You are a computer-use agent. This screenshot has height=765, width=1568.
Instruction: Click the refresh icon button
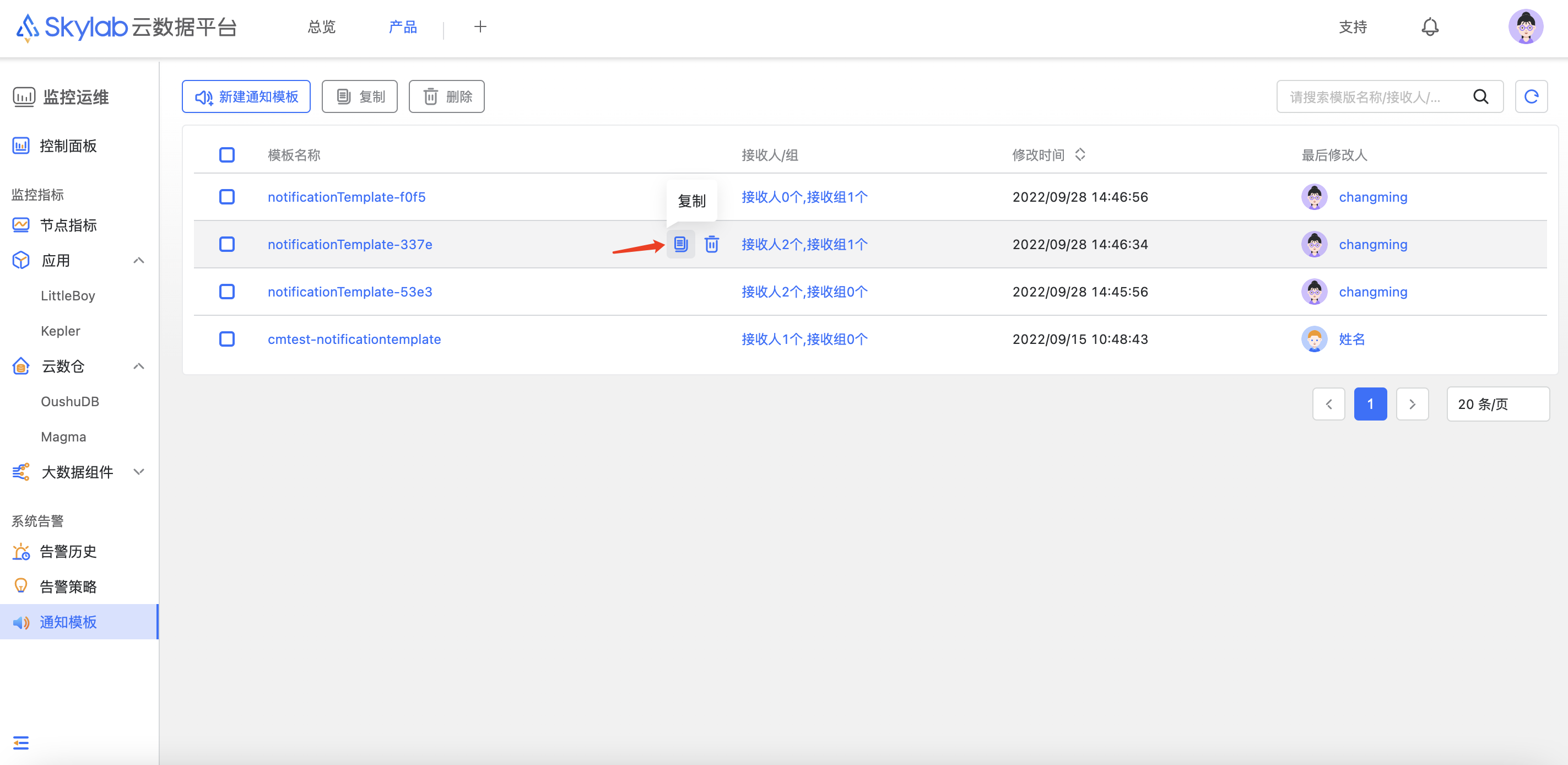pos(1531,96)
